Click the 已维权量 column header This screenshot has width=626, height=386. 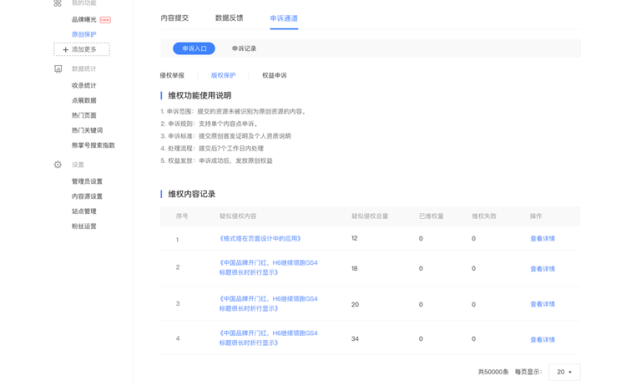pyautogui.click(x=431, y=216)
